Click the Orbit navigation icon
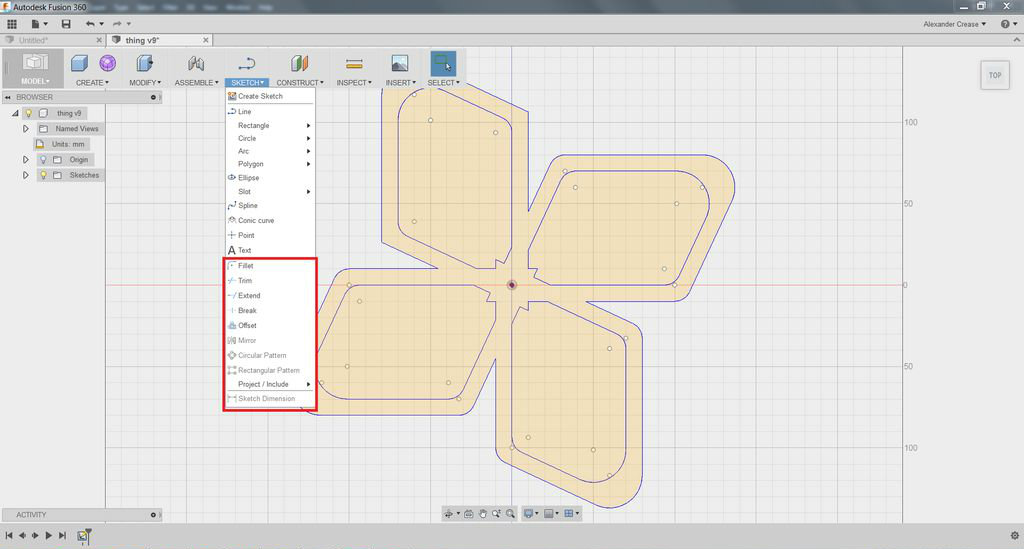The image size is (1024, 549). pos(449,514)
